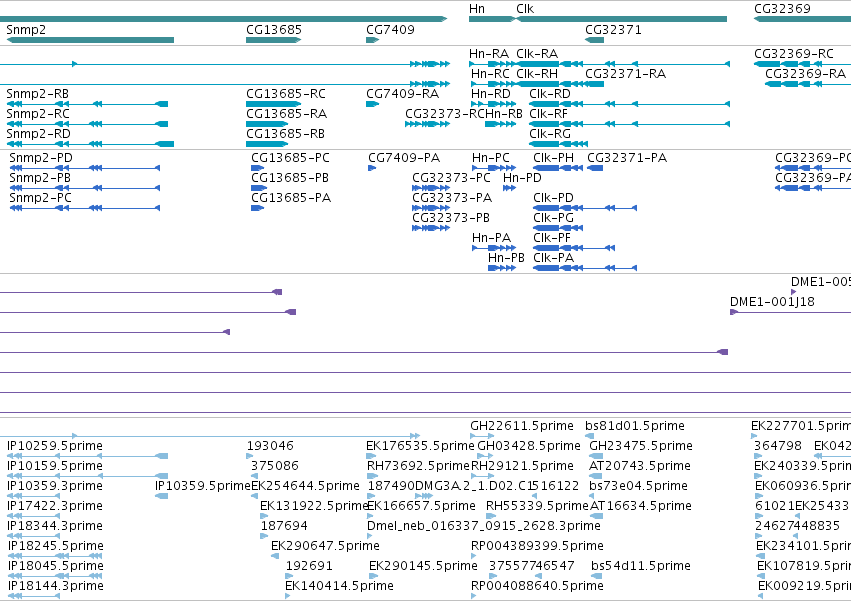The height and width of the screenshot is (601, 851).
Task: Select the RH55339.5prime EST label
Action: point(537,507)
